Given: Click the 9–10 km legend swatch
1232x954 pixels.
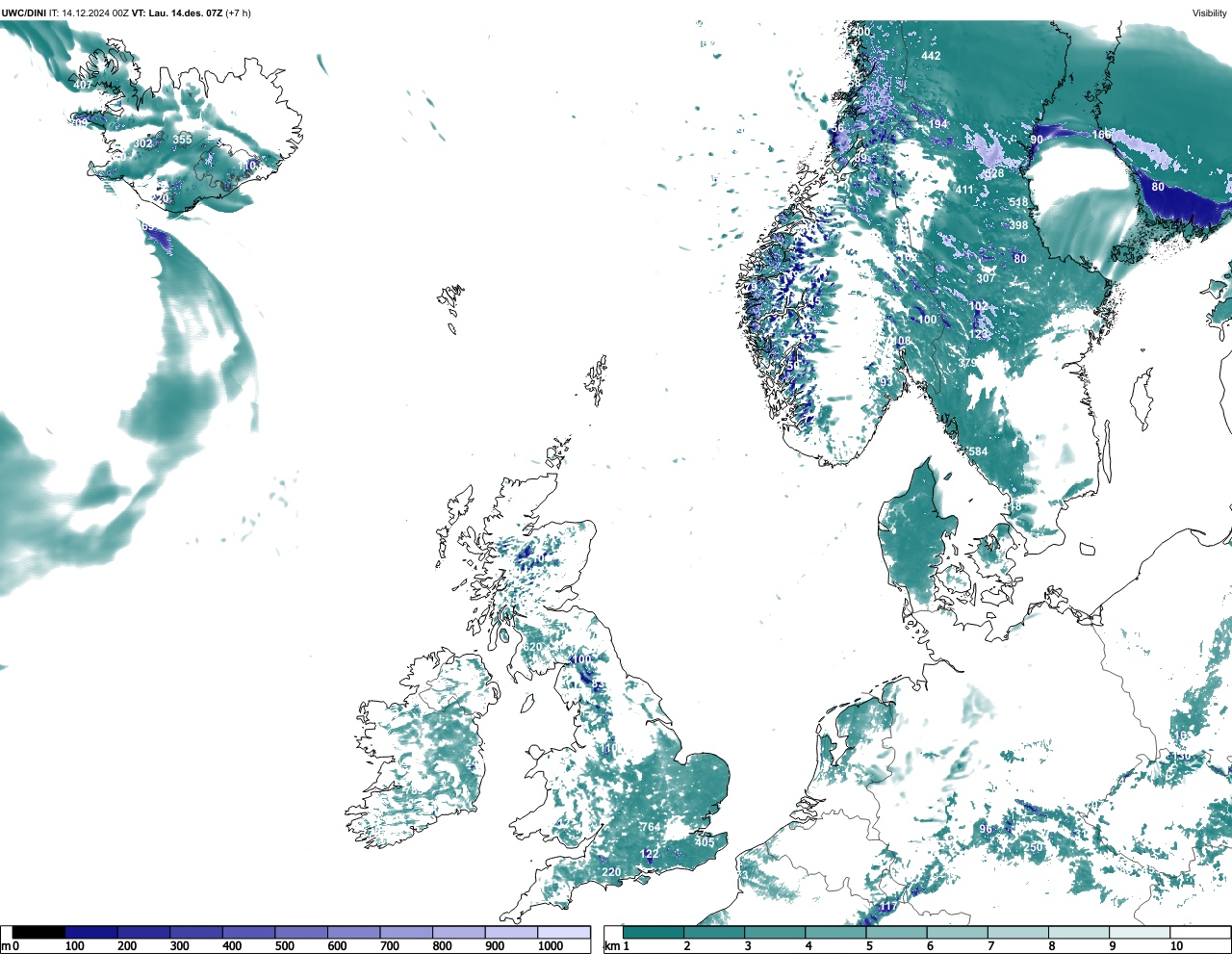Looking at the screenshot, I should coord(1139,932).
